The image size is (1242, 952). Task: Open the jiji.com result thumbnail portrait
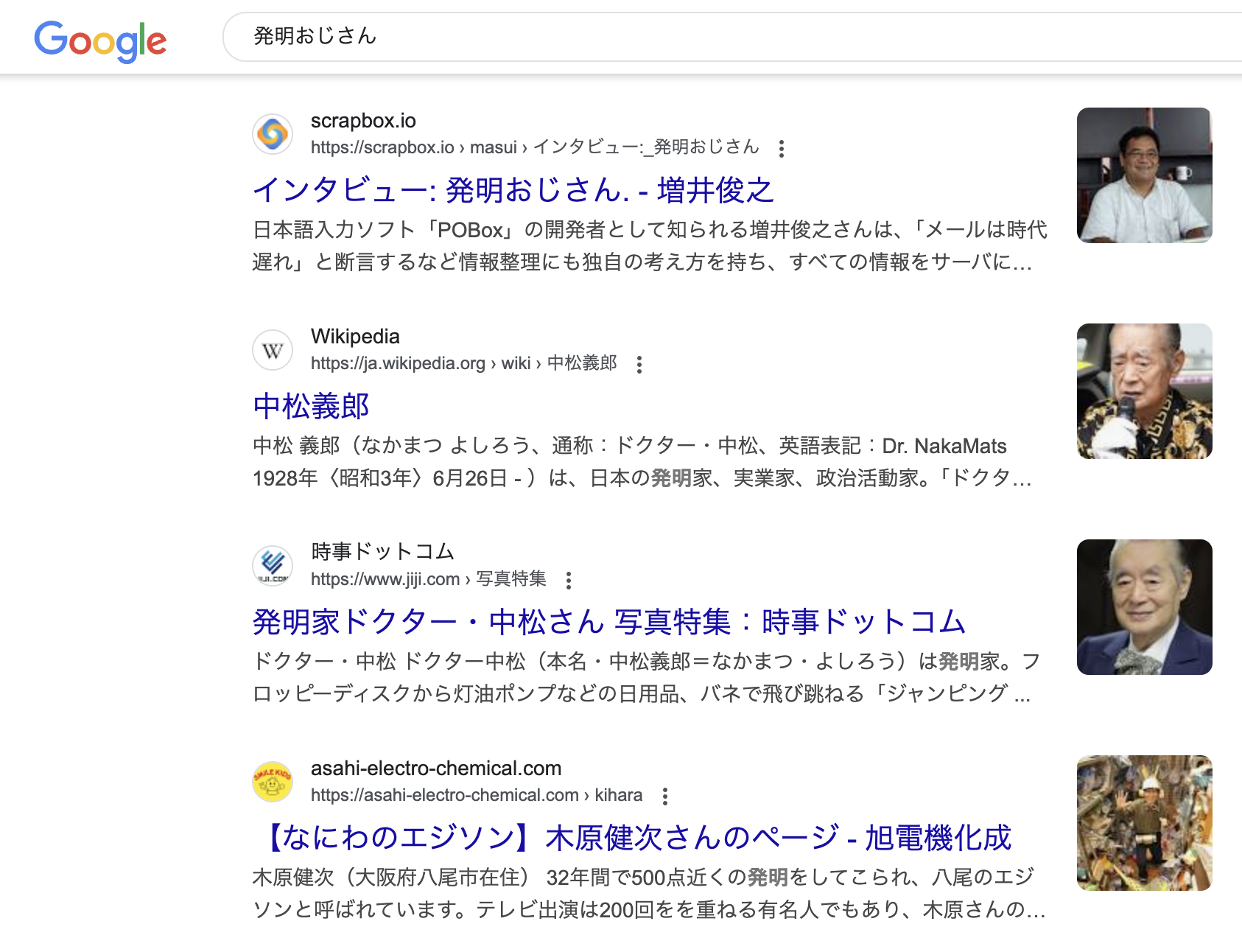coord(1145,607)
